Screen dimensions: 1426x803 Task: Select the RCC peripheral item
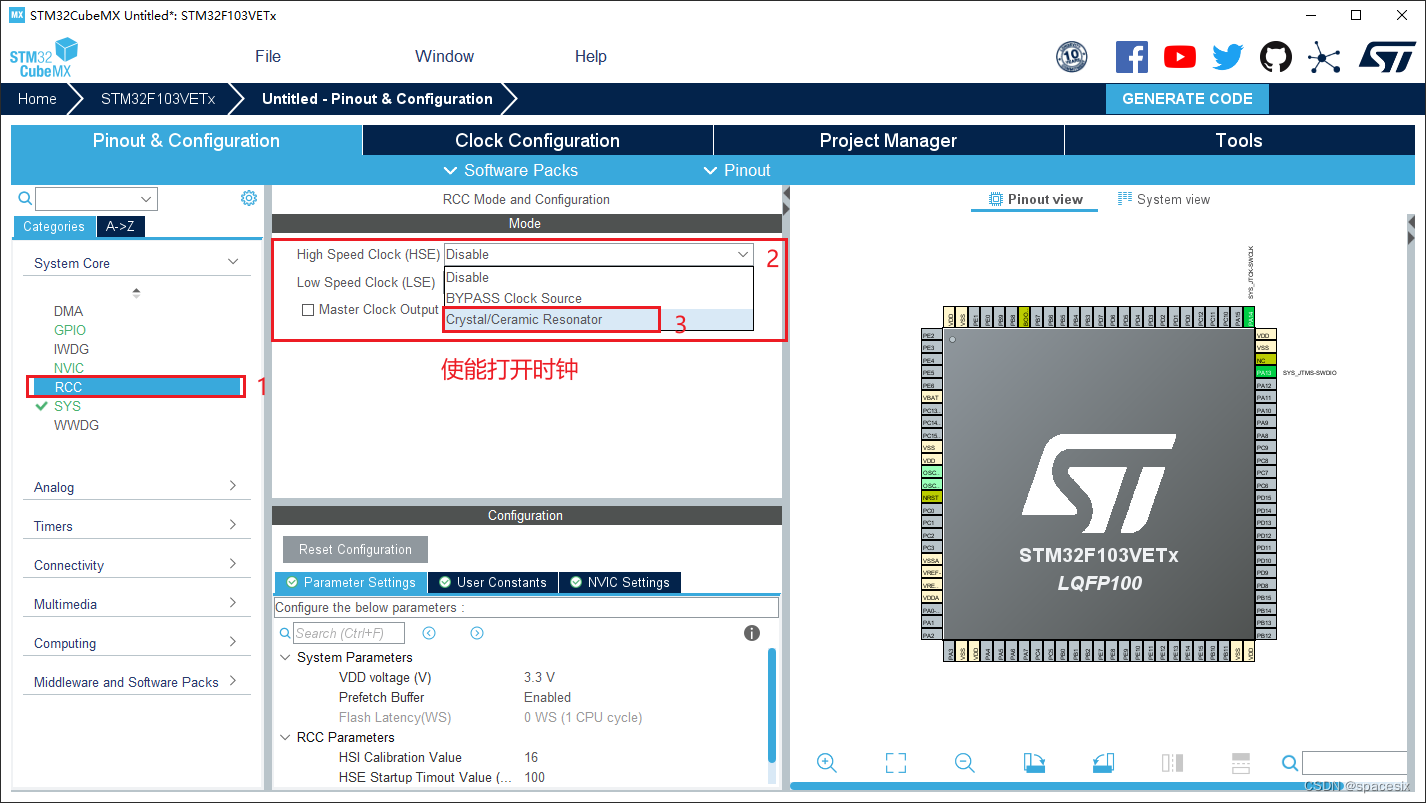point(136,387)
